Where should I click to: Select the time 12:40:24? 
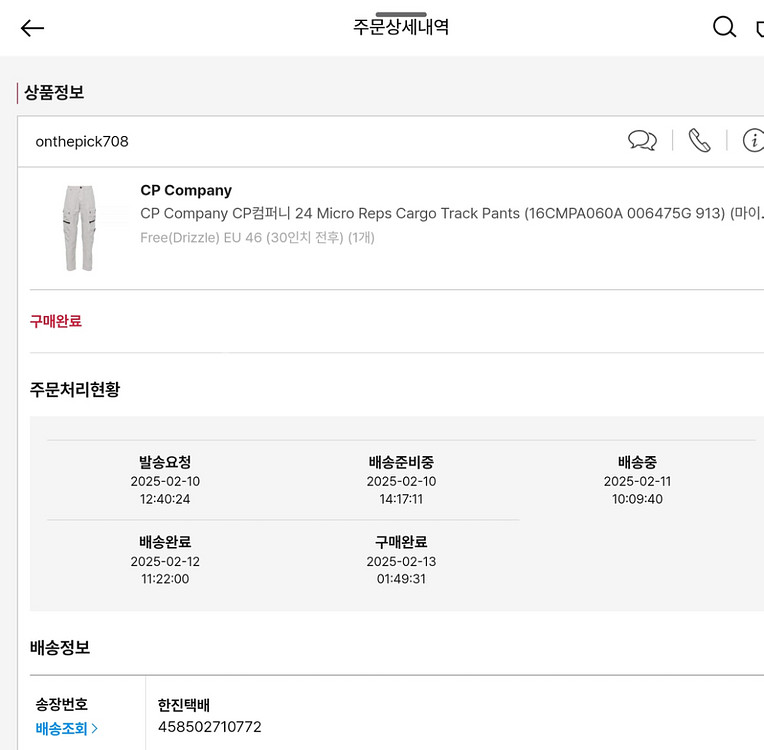coord(165,499)
